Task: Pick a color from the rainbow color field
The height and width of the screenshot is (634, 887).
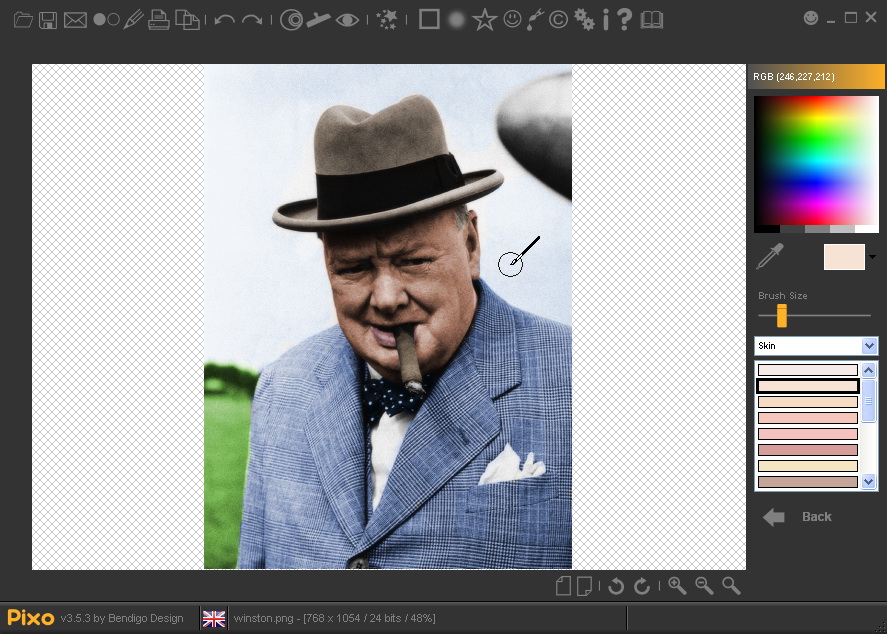Action: coord(816,161)
